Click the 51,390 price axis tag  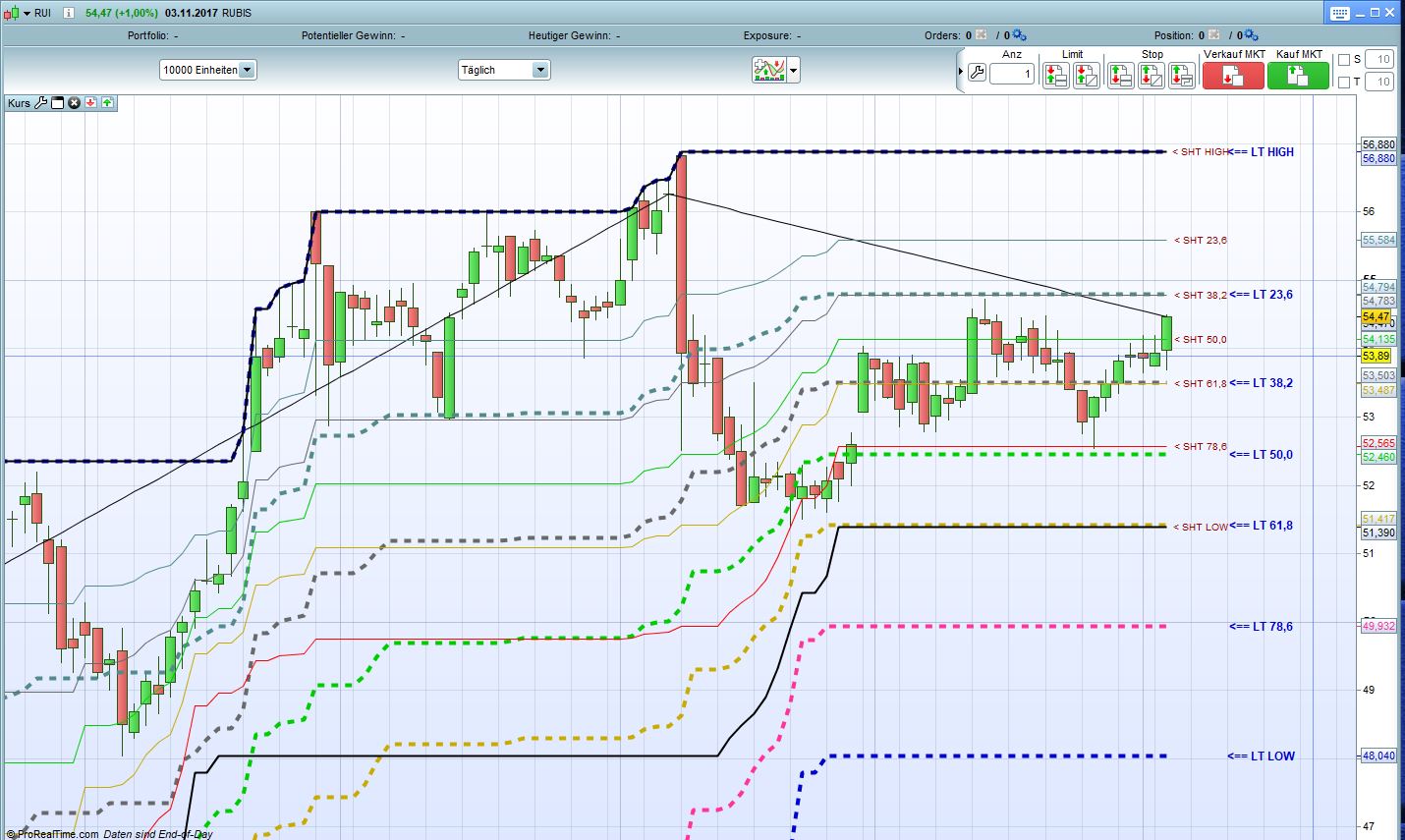click(x=1378, y=532)
